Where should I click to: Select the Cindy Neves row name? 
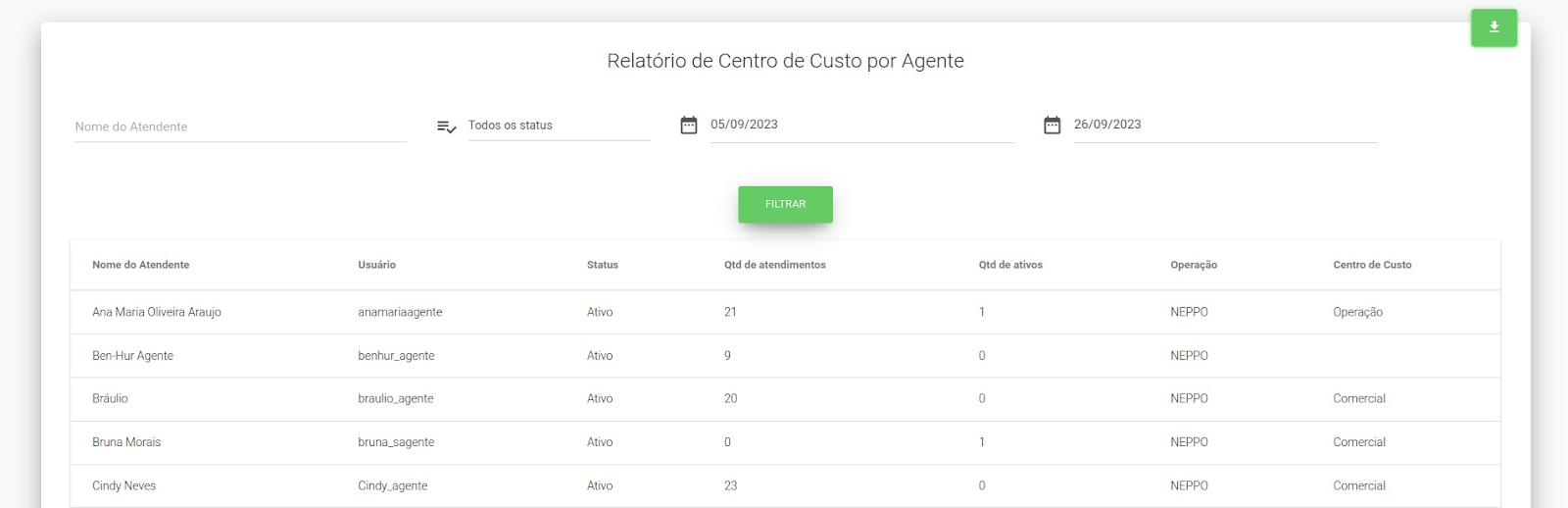123,485
